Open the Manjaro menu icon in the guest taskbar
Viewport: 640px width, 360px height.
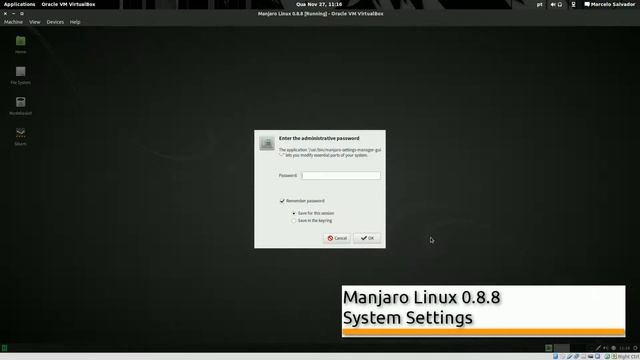point(4,348)
